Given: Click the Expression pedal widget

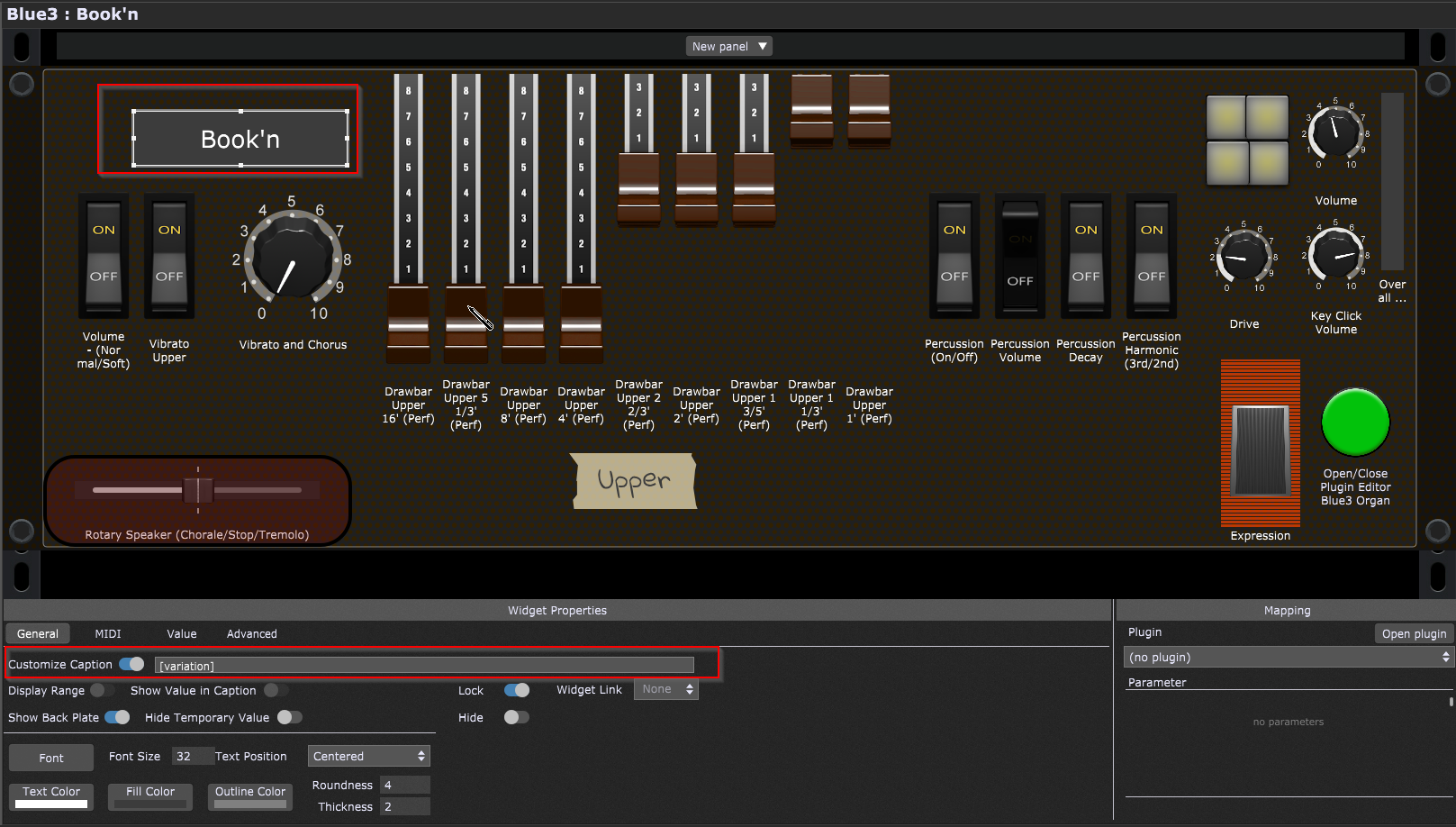Looking at the screenshot, I should (x=1260, y=449).
